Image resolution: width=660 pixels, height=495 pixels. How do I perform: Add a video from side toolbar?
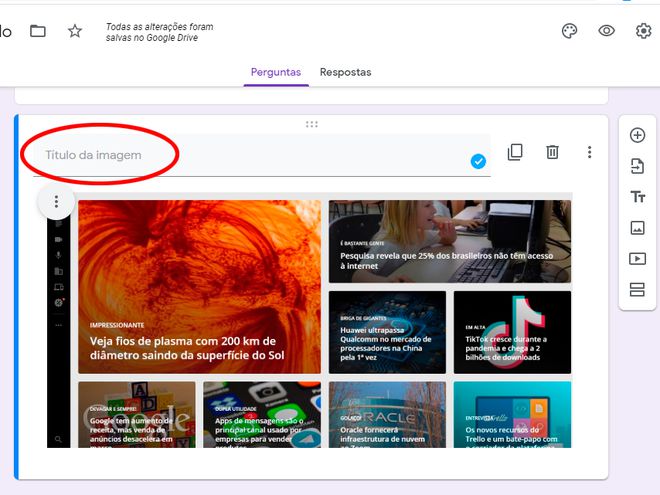point(637,258)
